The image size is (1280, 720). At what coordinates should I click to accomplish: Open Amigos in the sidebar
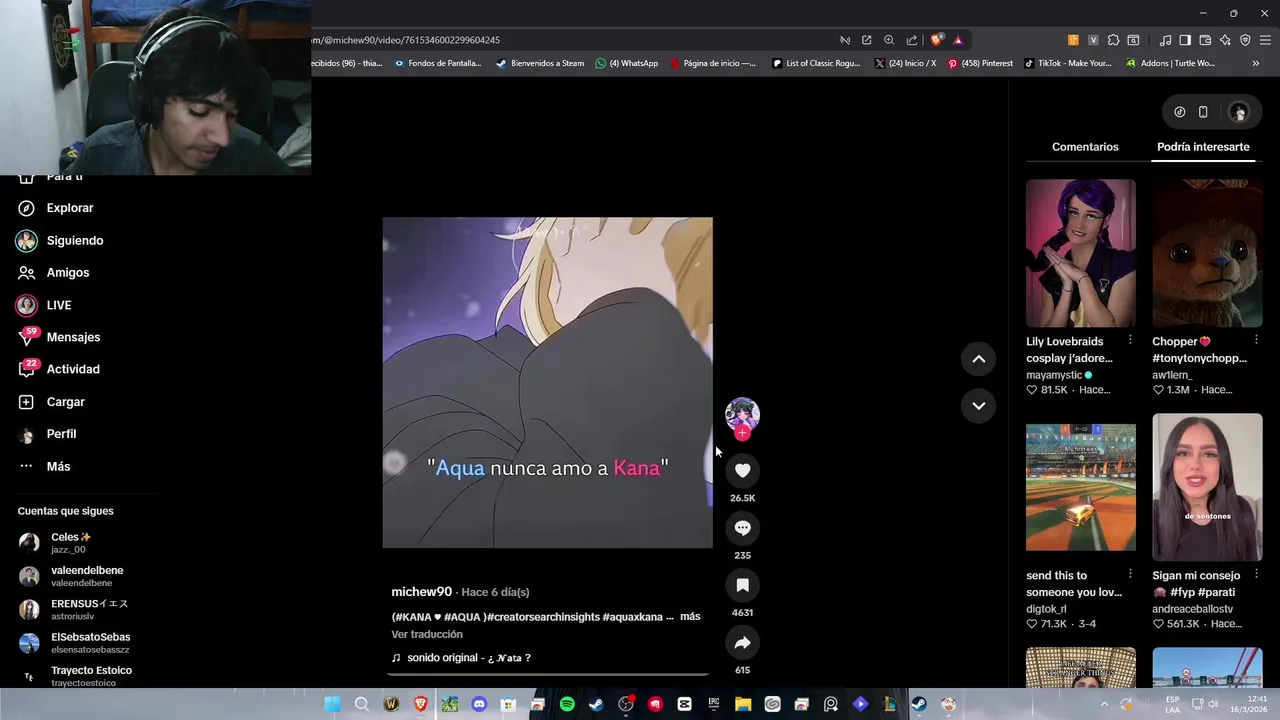pyautogui.click(x=54, y=272)
